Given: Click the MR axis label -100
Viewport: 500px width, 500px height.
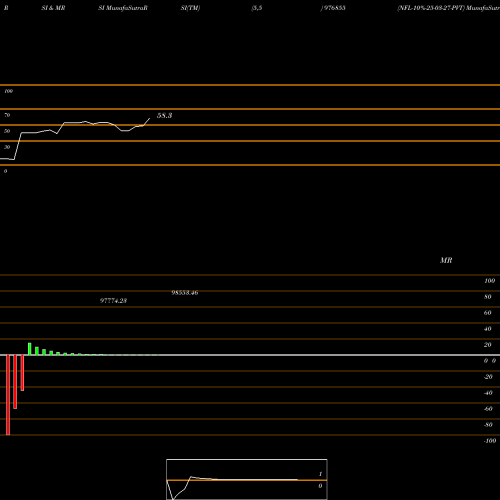Looking at the screenshot, I should click(490, 441).
